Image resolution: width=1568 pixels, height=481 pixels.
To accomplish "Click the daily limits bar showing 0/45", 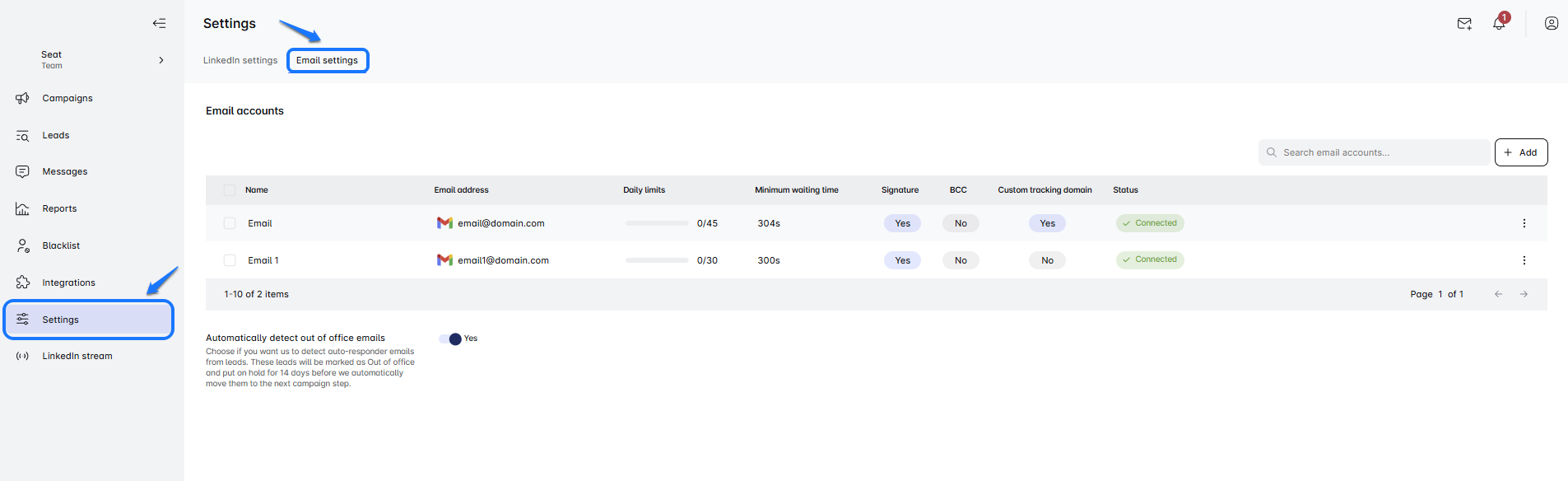I will tap(657, 223).
